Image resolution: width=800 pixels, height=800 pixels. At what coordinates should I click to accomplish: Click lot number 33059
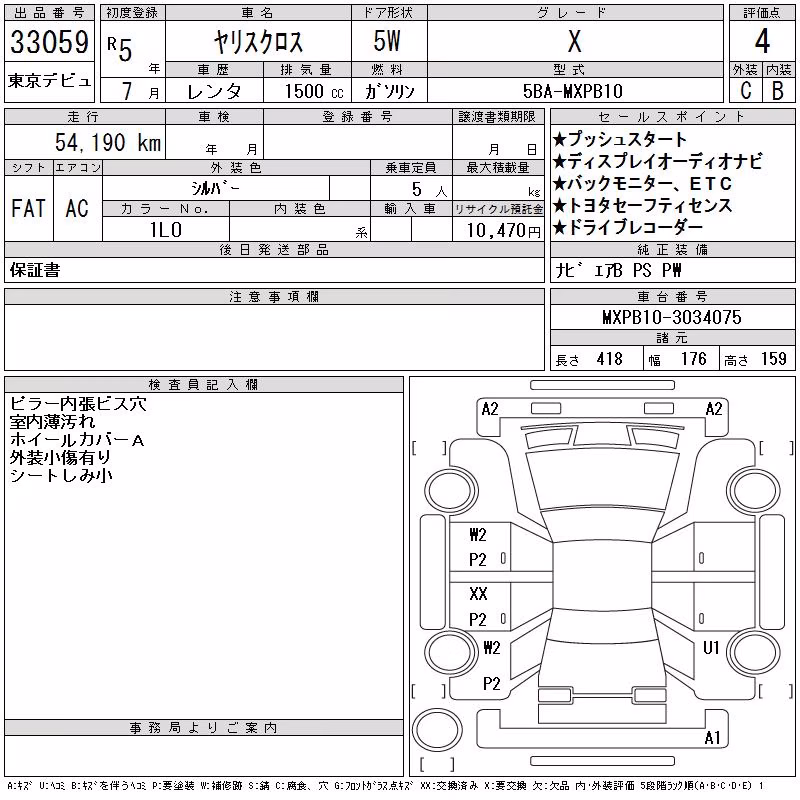(x=49, y=42)
